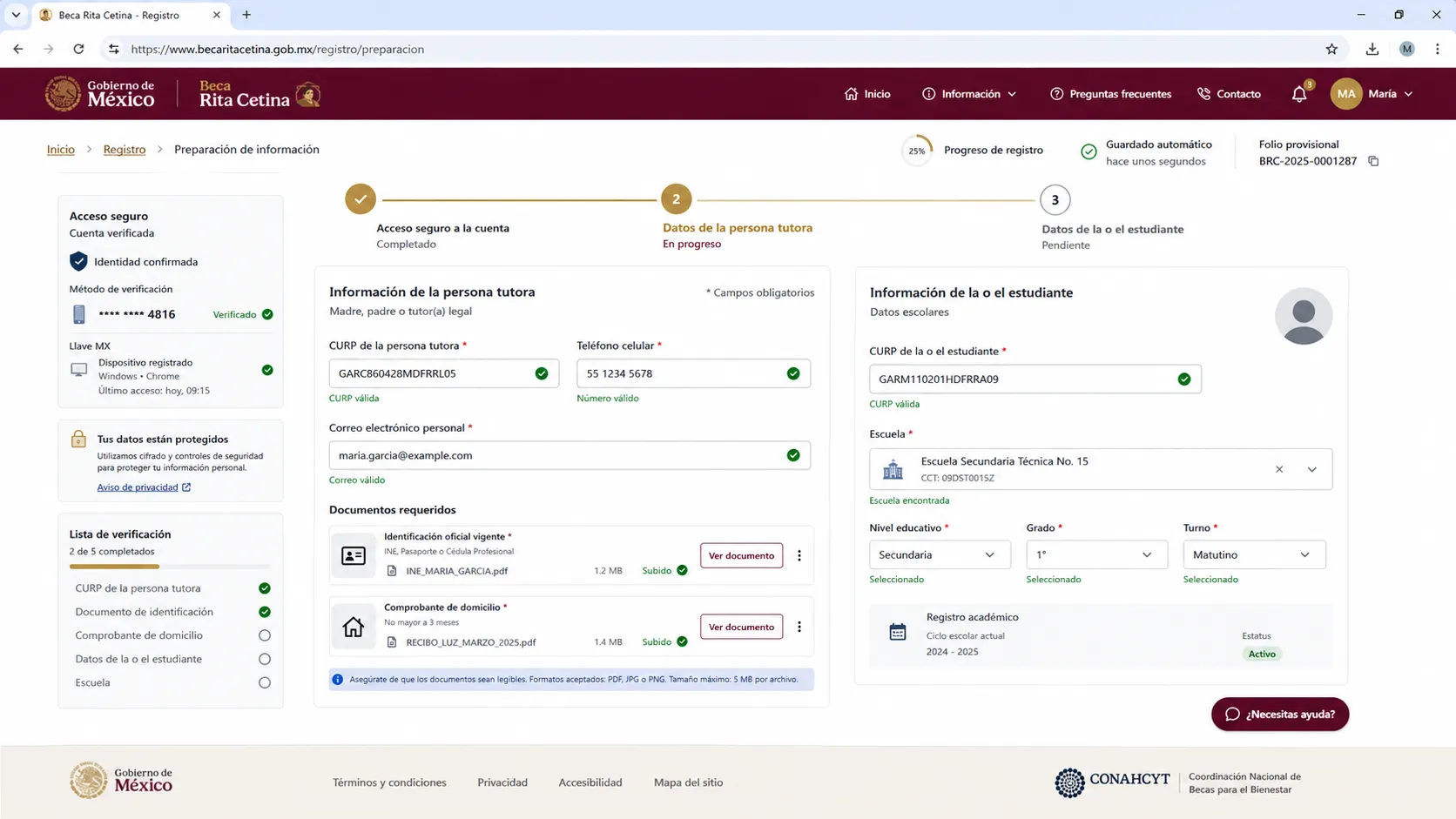Image resolution: width=1456 pixels, height=819 pixels.
Task: Expand the Información menu
Action: click(x=969, y=94)
